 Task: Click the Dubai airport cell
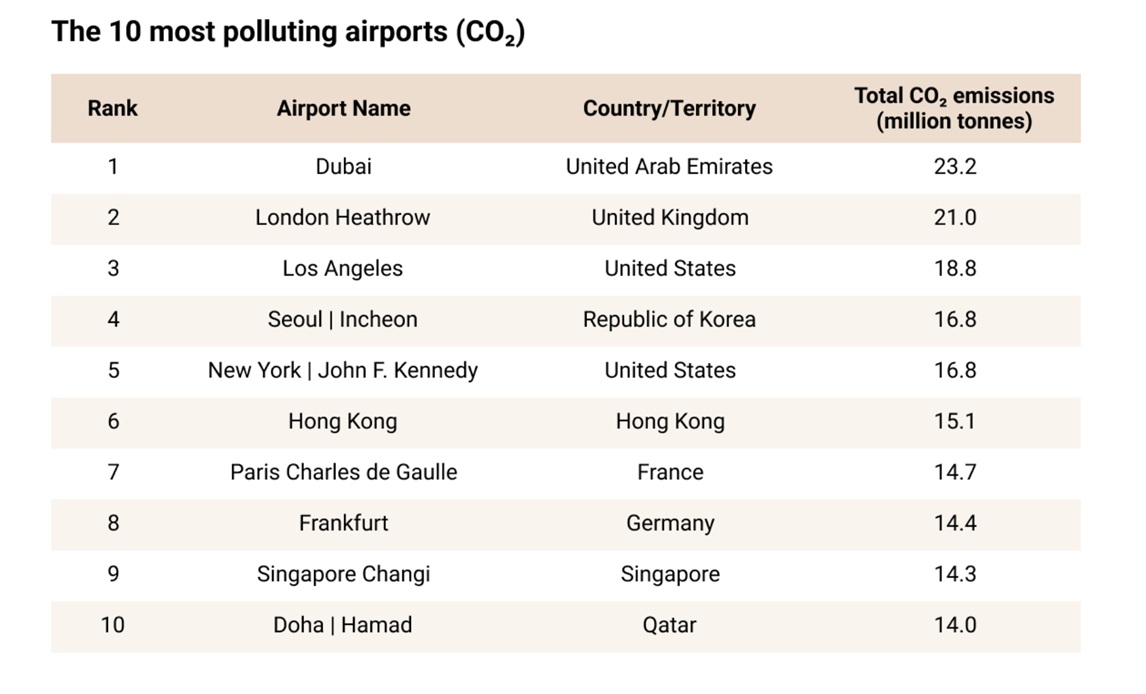(x=344, y=167)
